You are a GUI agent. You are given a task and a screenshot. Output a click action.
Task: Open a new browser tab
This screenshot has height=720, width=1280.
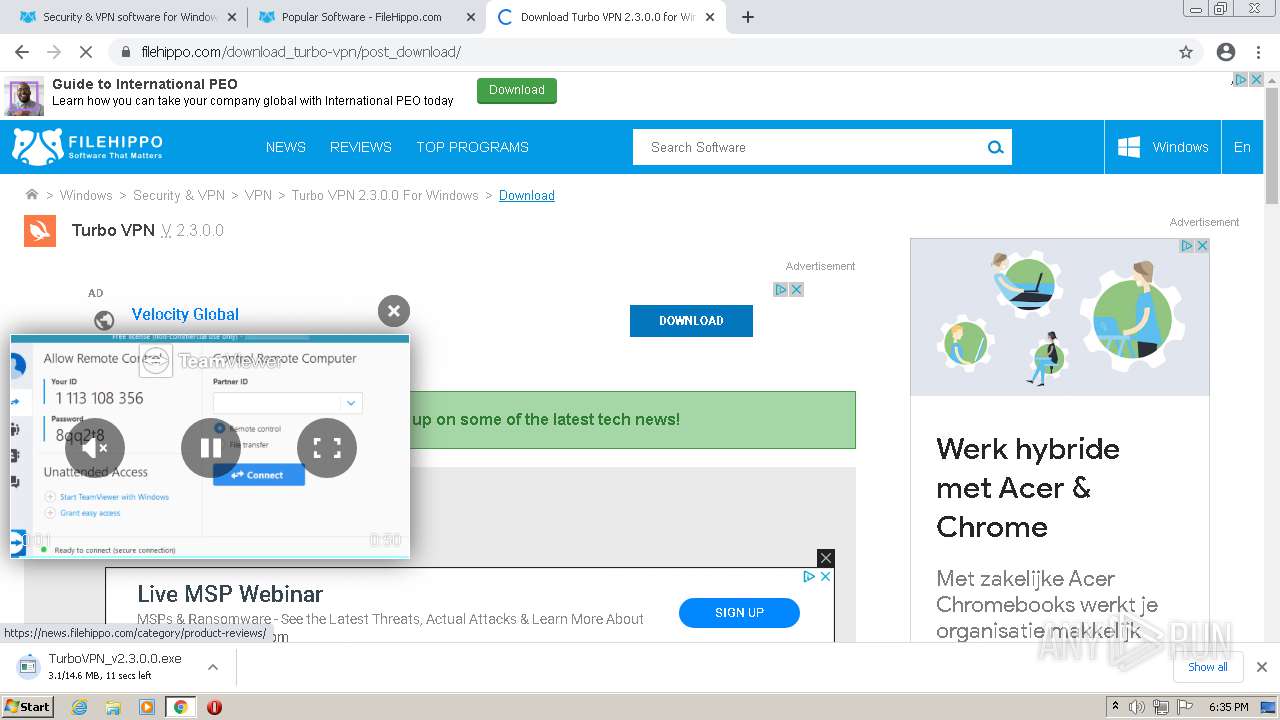(748, 17)
